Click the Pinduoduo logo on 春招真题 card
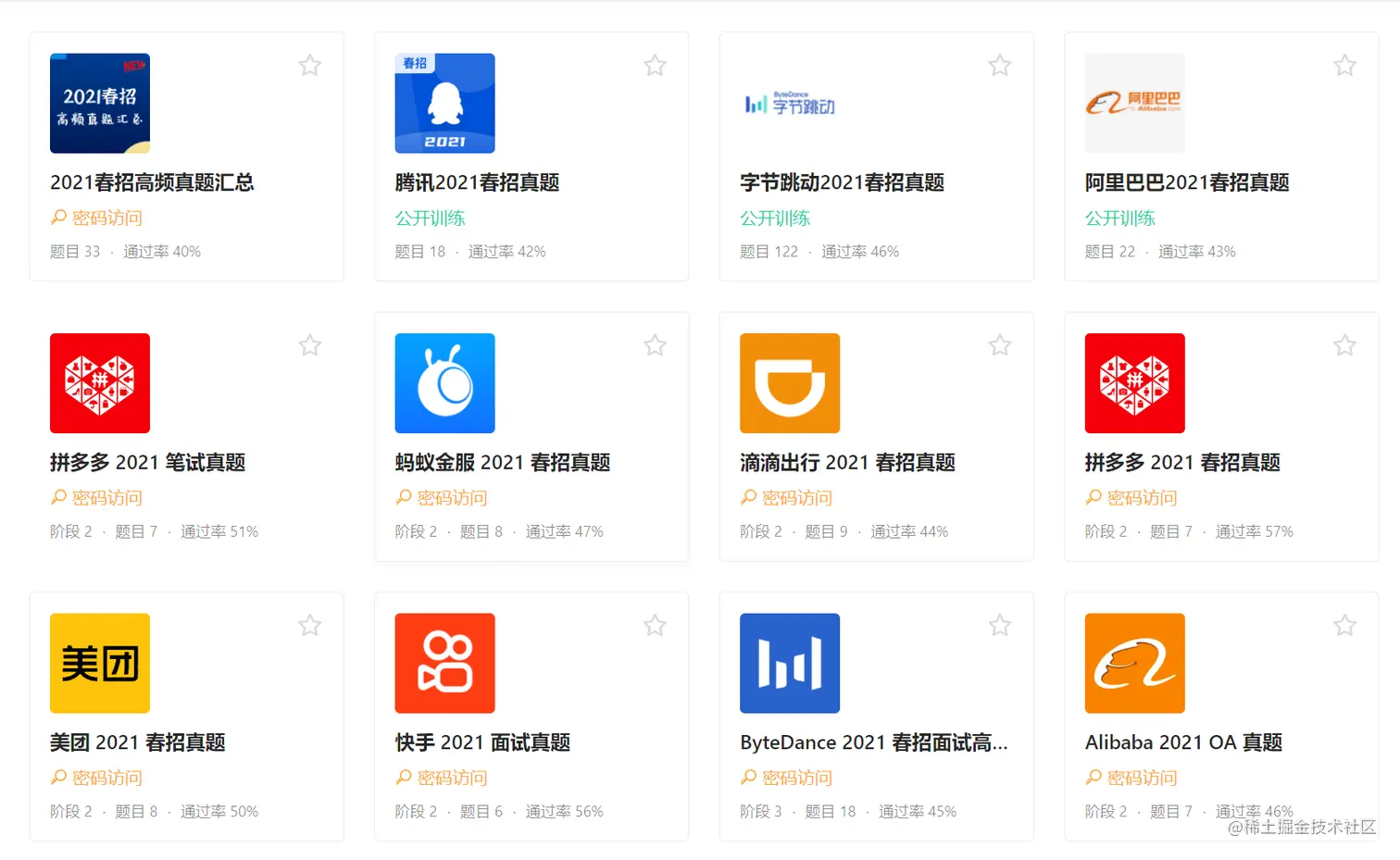This screenshot has height=860, width=1400. [1134, 383]
